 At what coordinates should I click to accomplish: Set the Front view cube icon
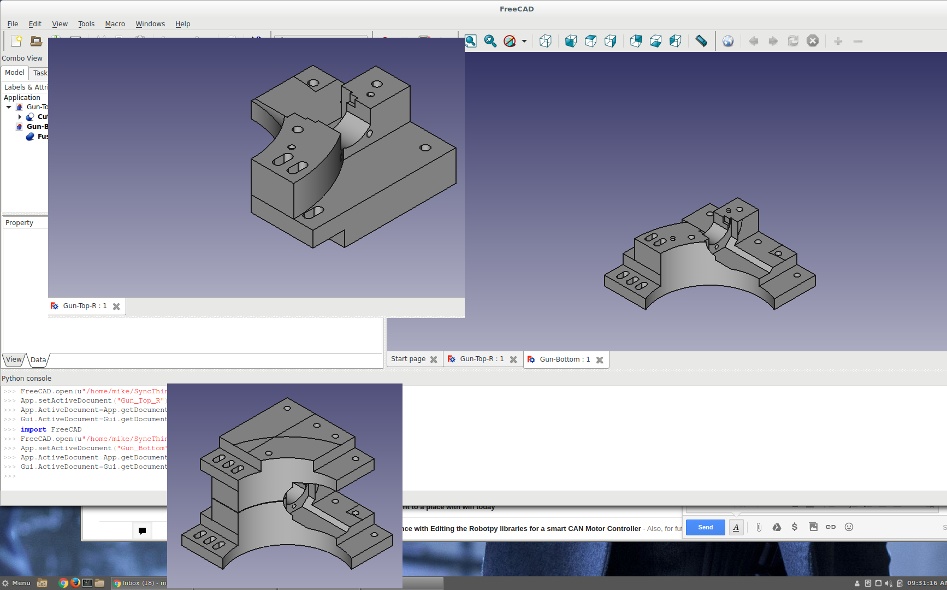[x=571, y=41]
